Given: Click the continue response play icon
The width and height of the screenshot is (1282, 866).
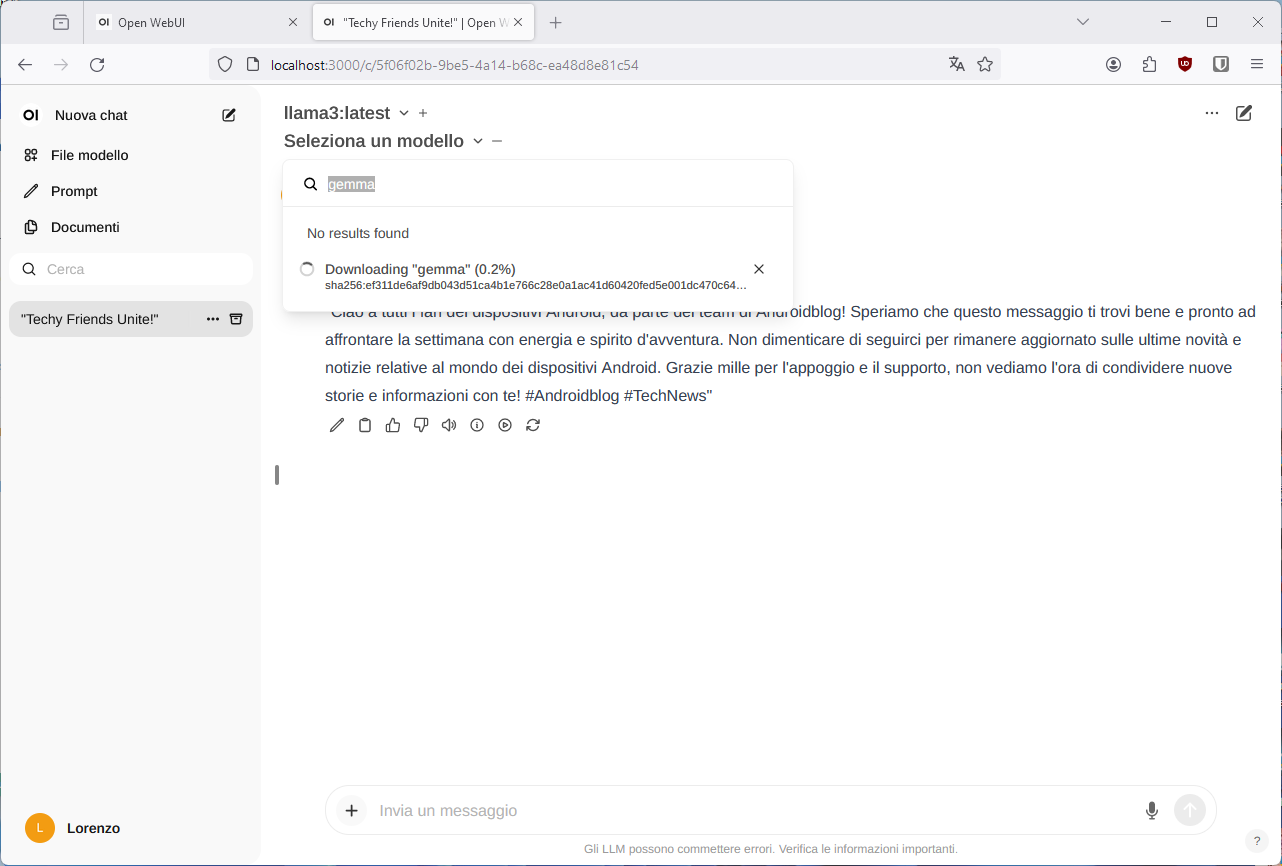Looking at the screenshot, I should [x=505, y=425].
